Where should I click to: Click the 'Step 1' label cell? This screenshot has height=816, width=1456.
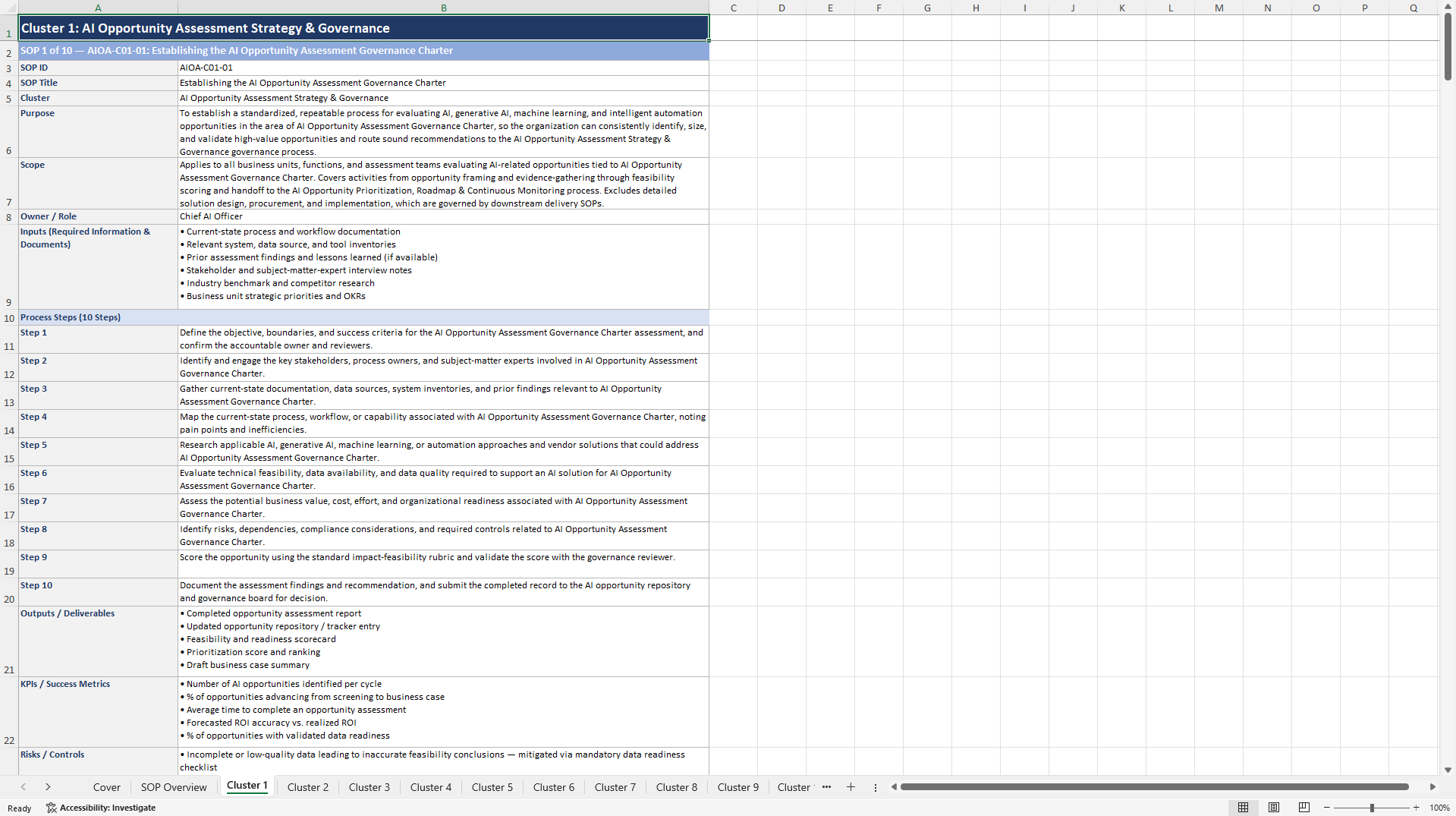point(98,339)
